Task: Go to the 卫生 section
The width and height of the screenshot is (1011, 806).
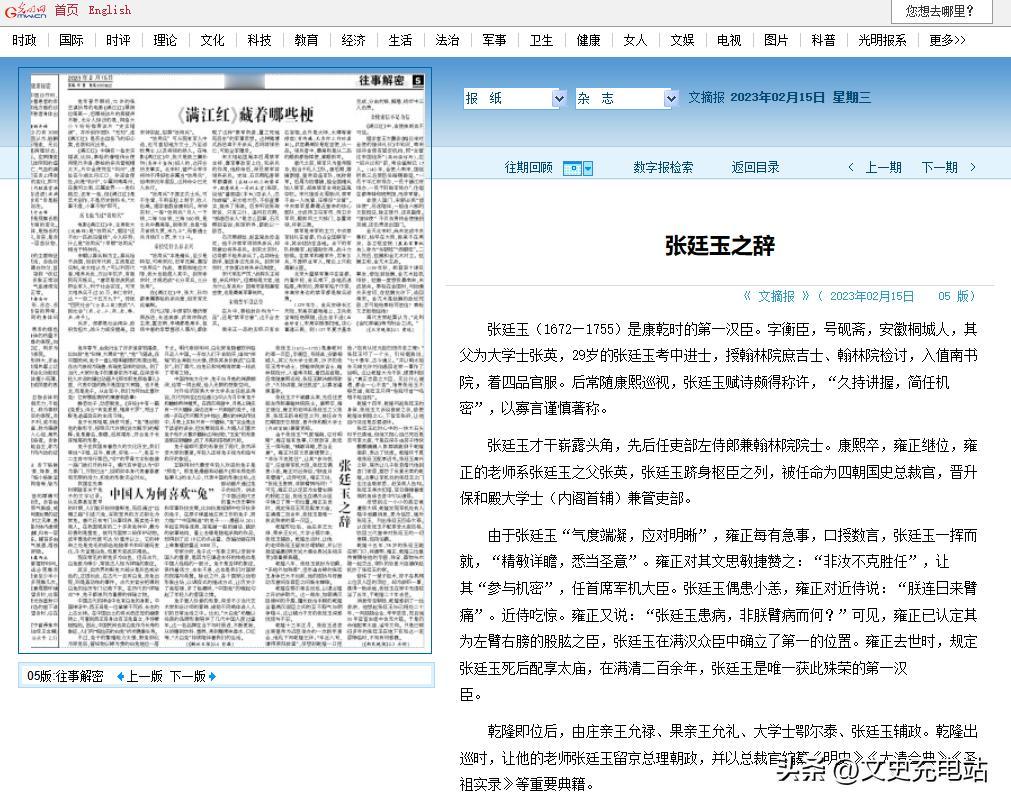Action: [x=542, y=40]
